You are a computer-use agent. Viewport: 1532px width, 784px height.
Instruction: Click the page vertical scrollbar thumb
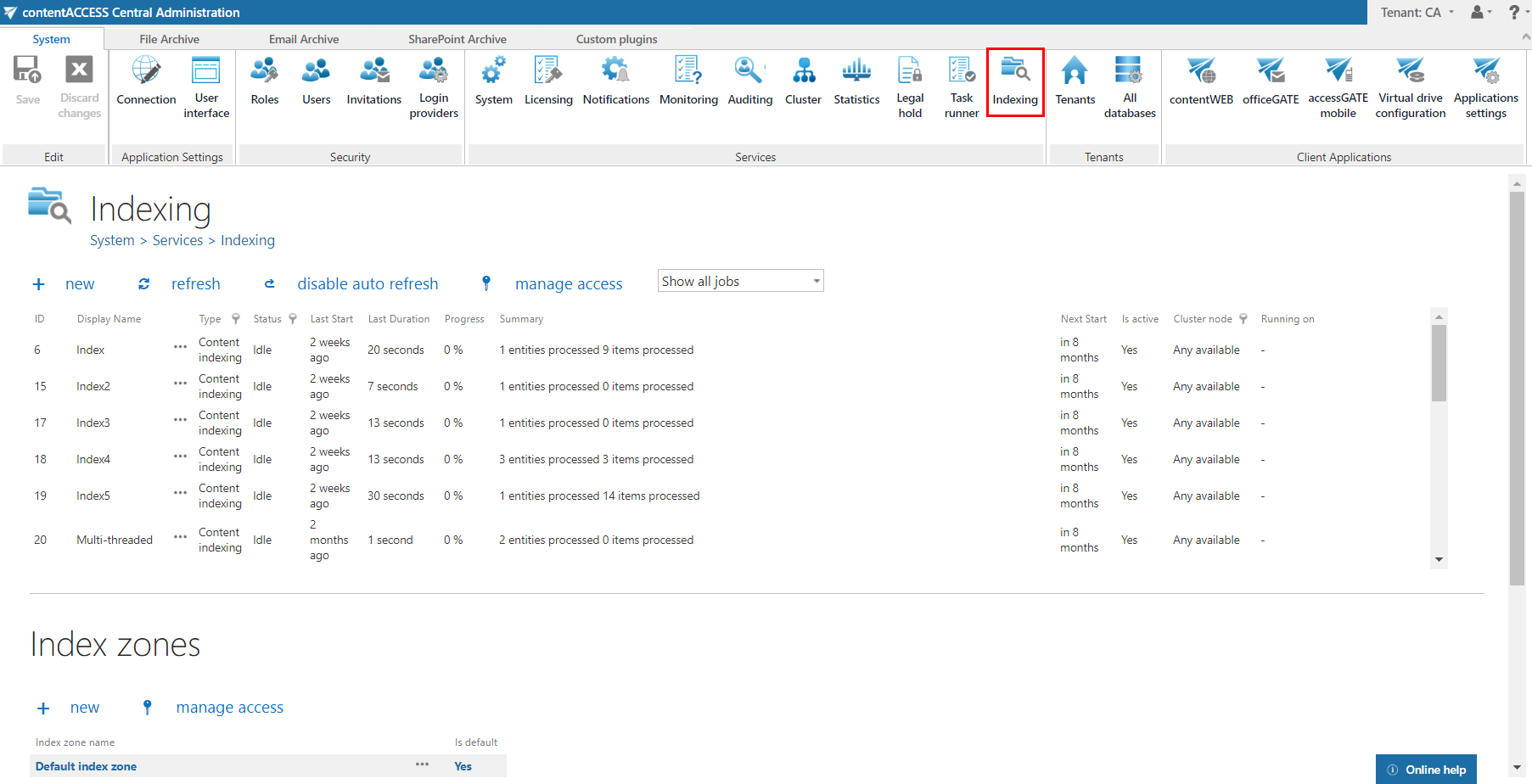[x=1517, y=389]
